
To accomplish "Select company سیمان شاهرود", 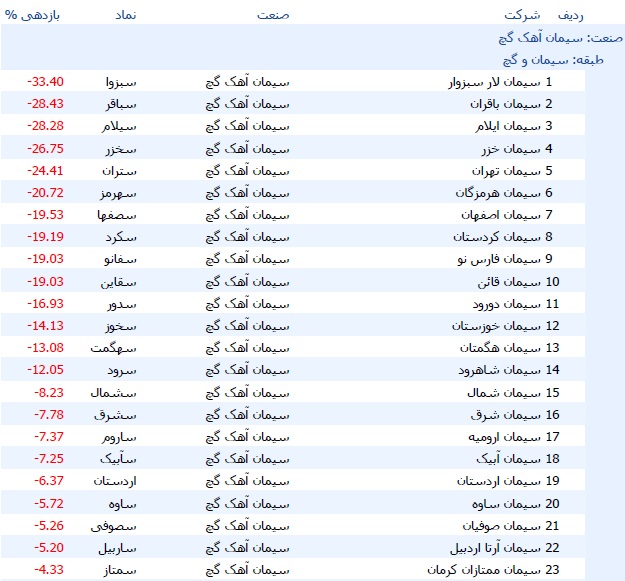I will (x=499, y=370).
